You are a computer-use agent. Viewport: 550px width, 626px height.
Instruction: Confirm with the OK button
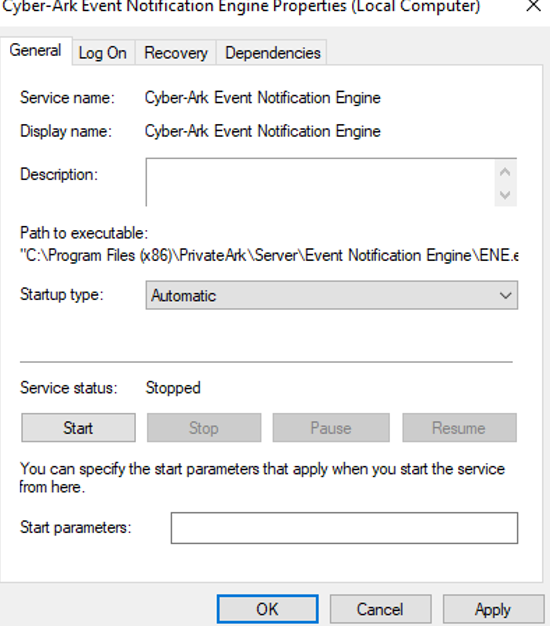[x=267, y=609]
